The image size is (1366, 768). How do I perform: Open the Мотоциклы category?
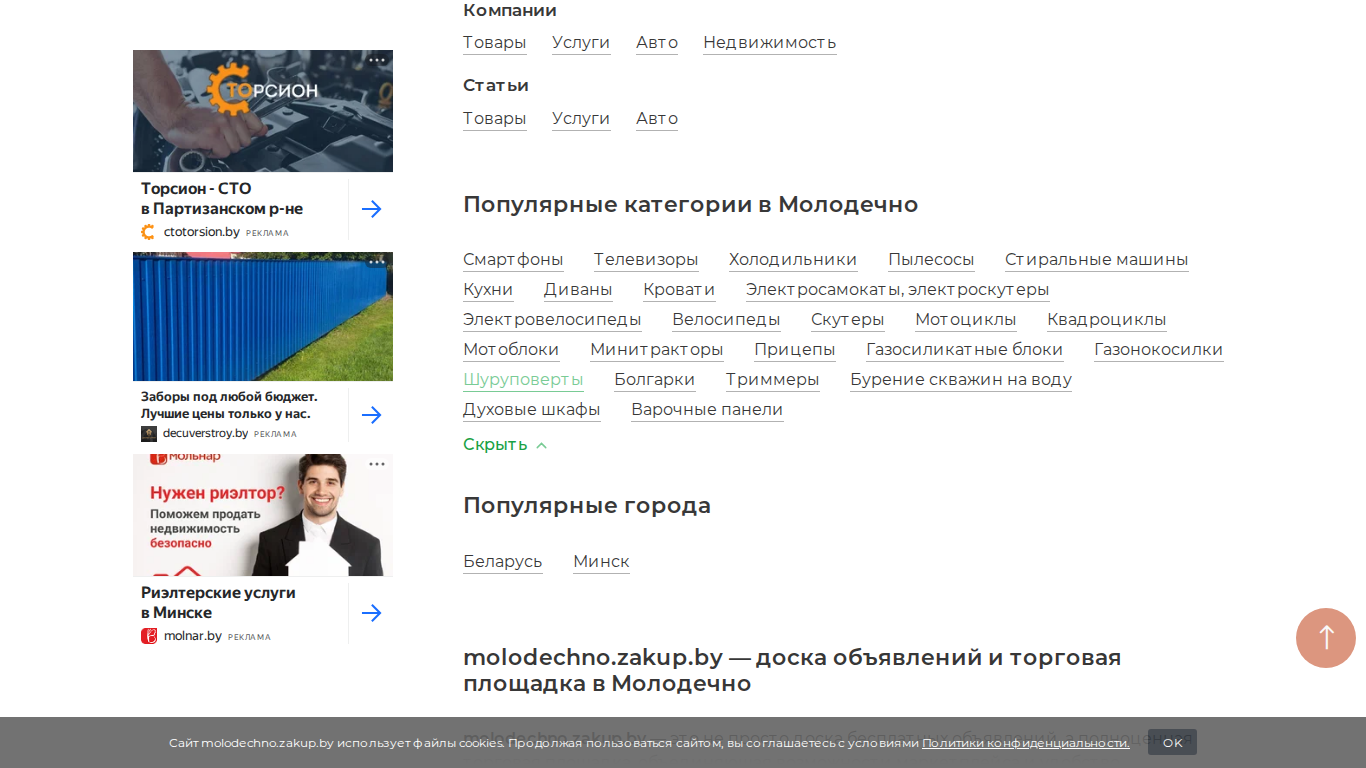(966, 320)
